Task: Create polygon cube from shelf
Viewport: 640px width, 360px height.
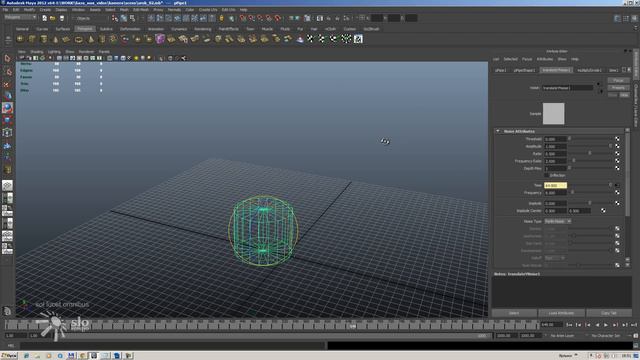Action: [x=32, y=39]
